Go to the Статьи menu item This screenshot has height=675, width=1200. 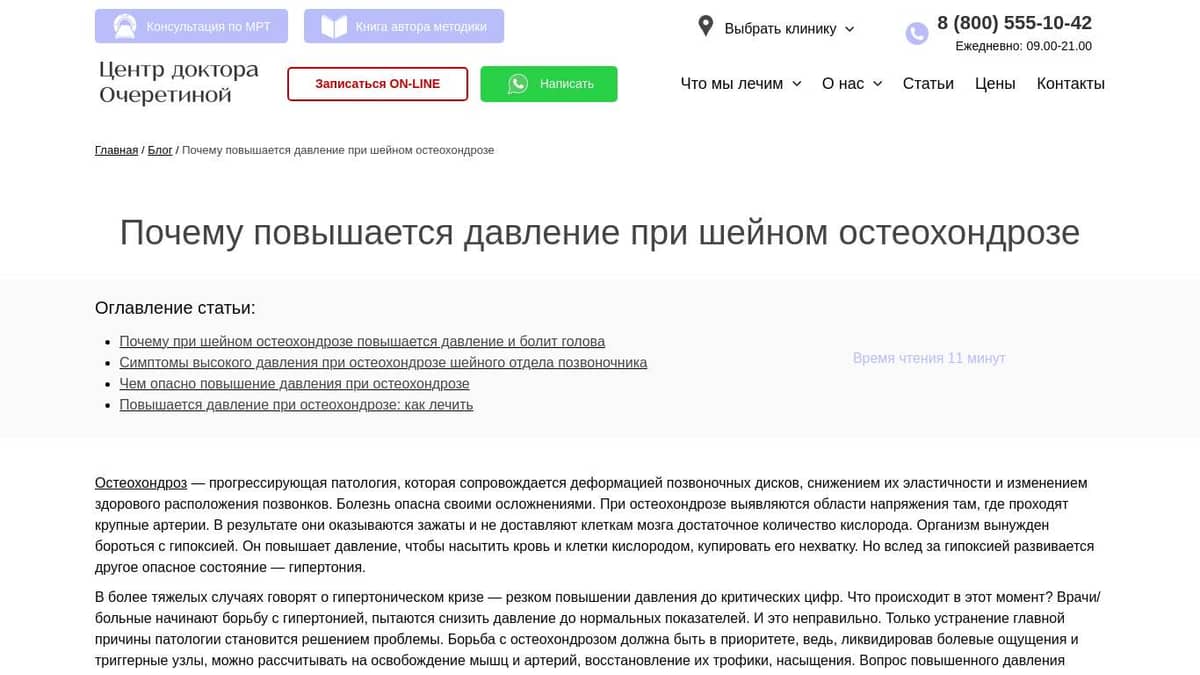coord(927,84)
